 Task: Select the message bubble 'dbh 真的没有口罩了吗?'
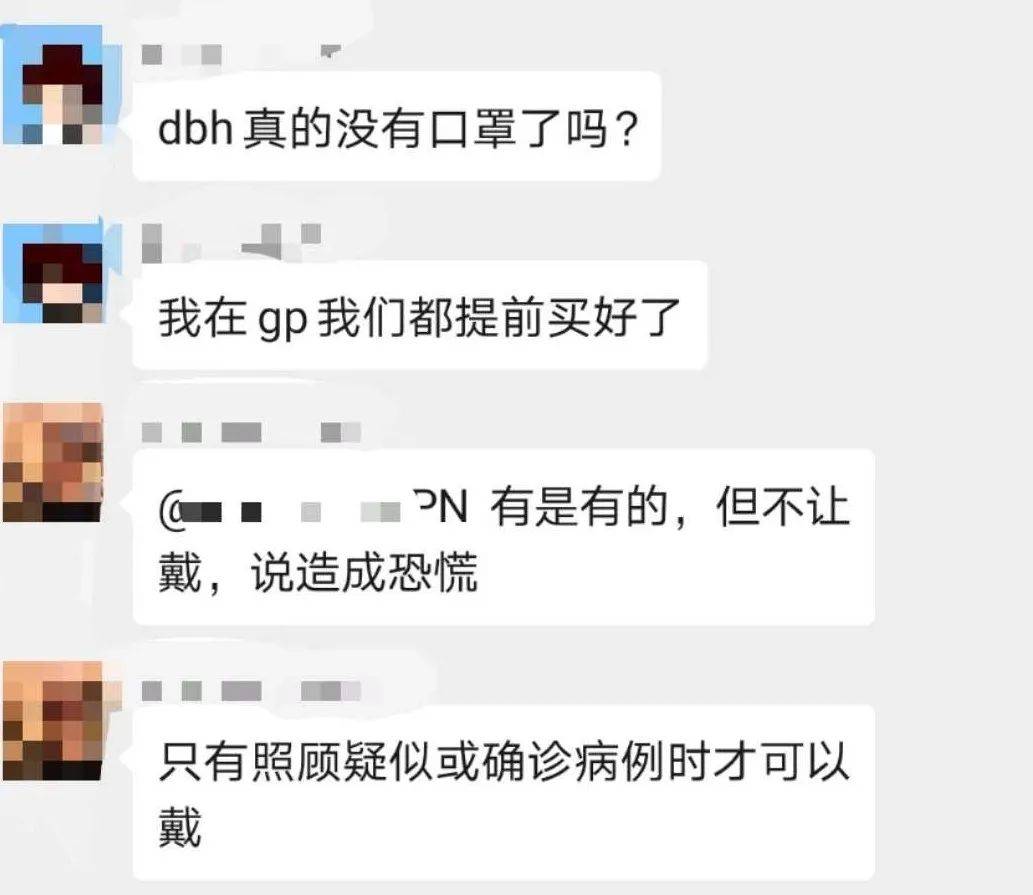coord(397,126)
